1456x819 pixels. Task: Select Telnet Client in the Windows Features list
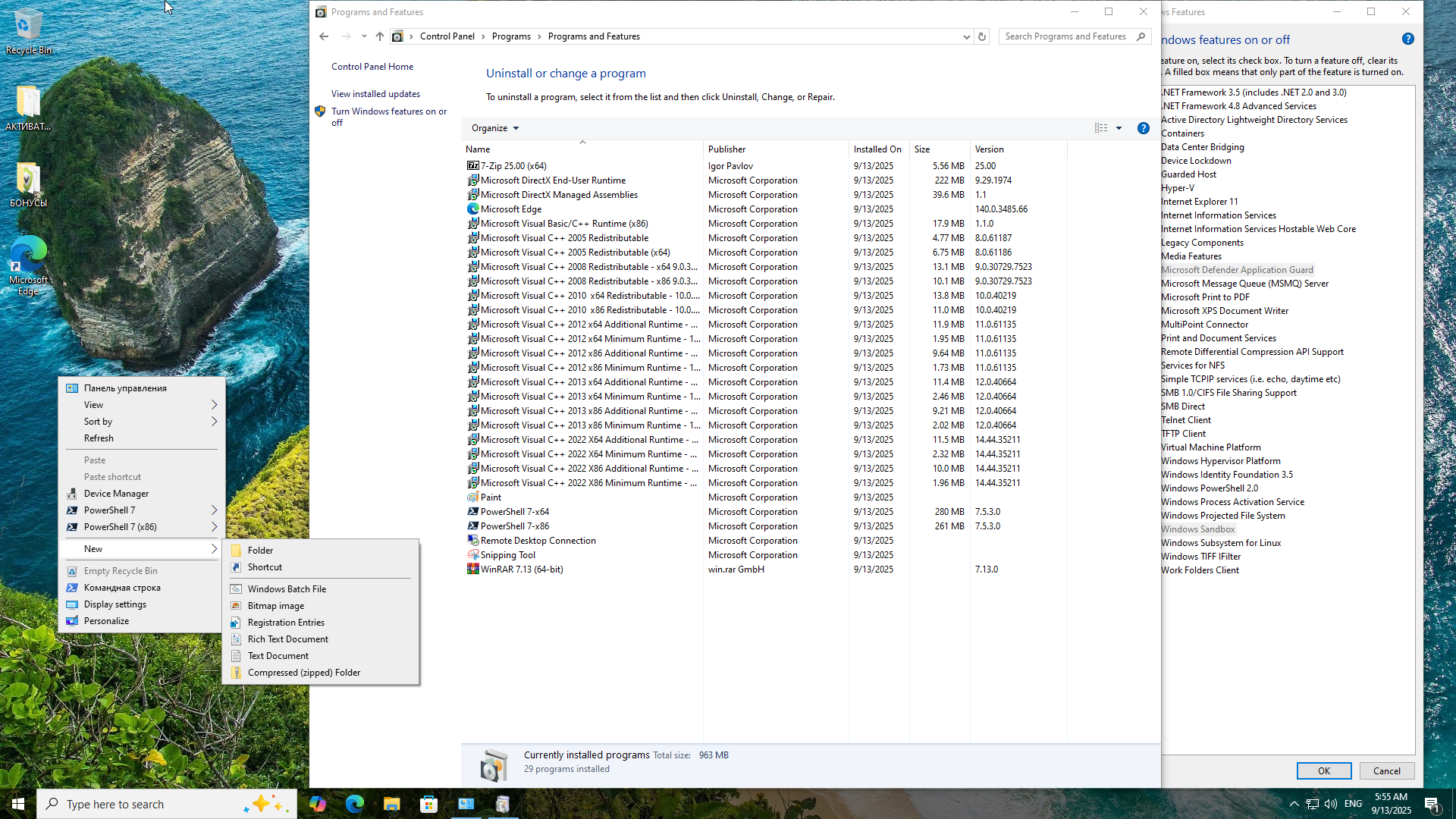(x=1186, y=420)
